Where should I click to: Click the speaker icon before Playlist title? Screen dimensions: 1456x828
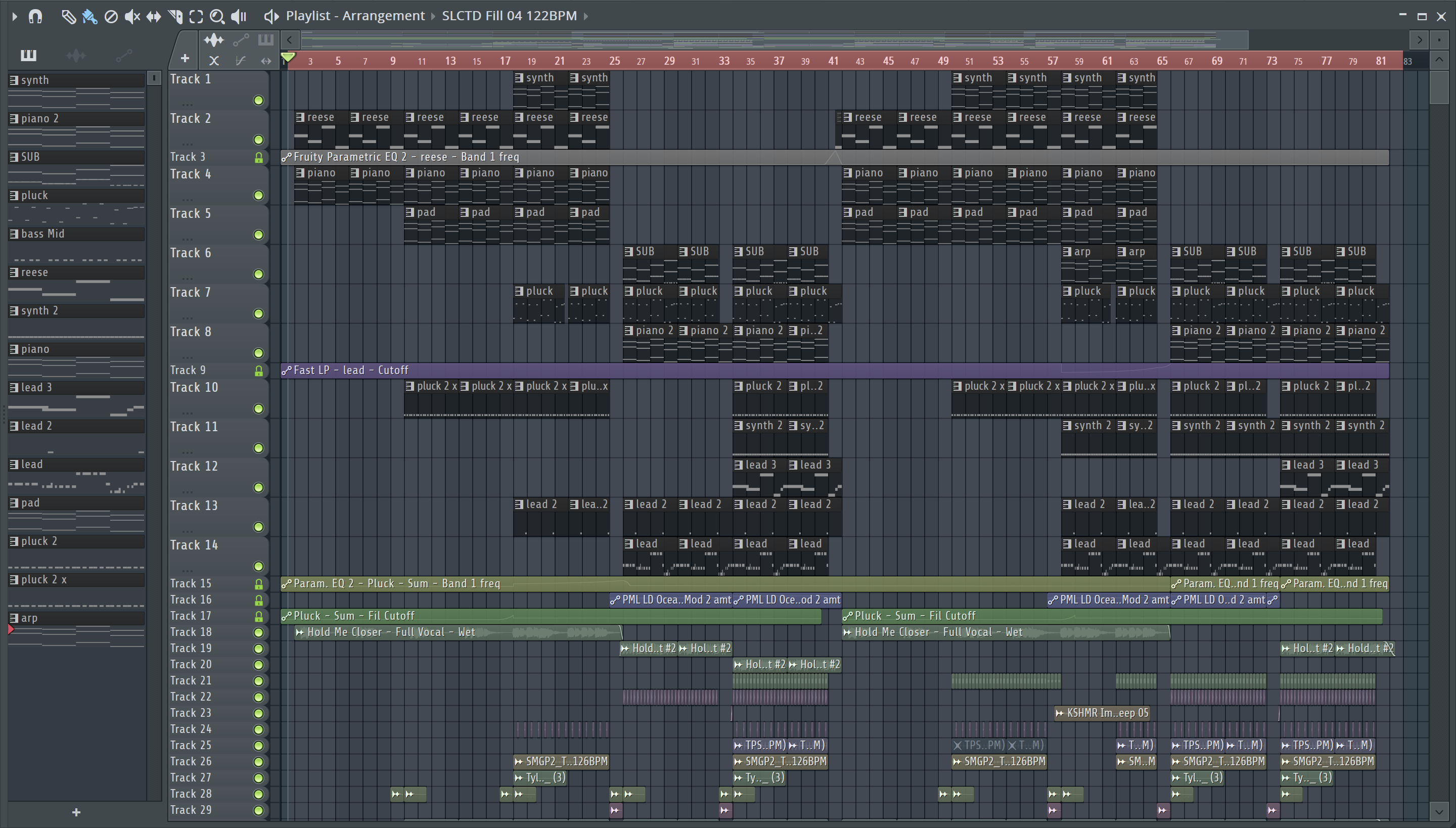coord(271,16)
